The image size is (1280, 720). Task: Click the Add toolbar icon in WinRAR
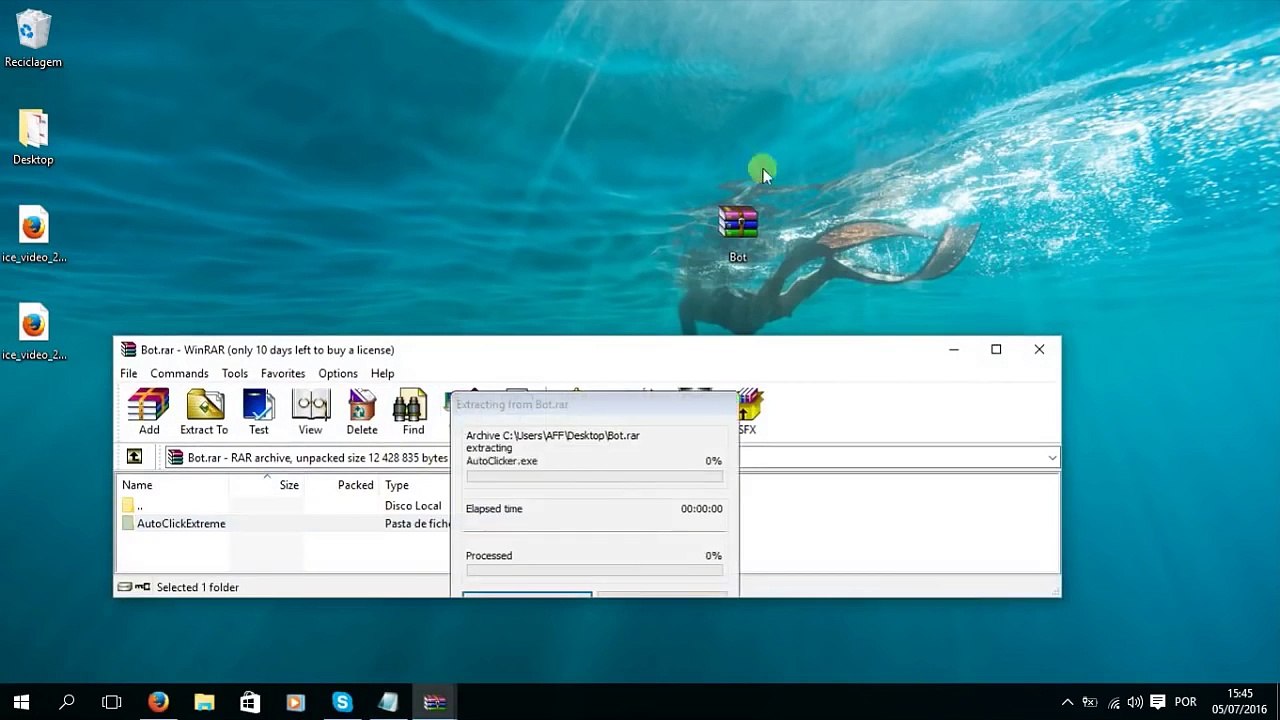click(x=148, y=412)
